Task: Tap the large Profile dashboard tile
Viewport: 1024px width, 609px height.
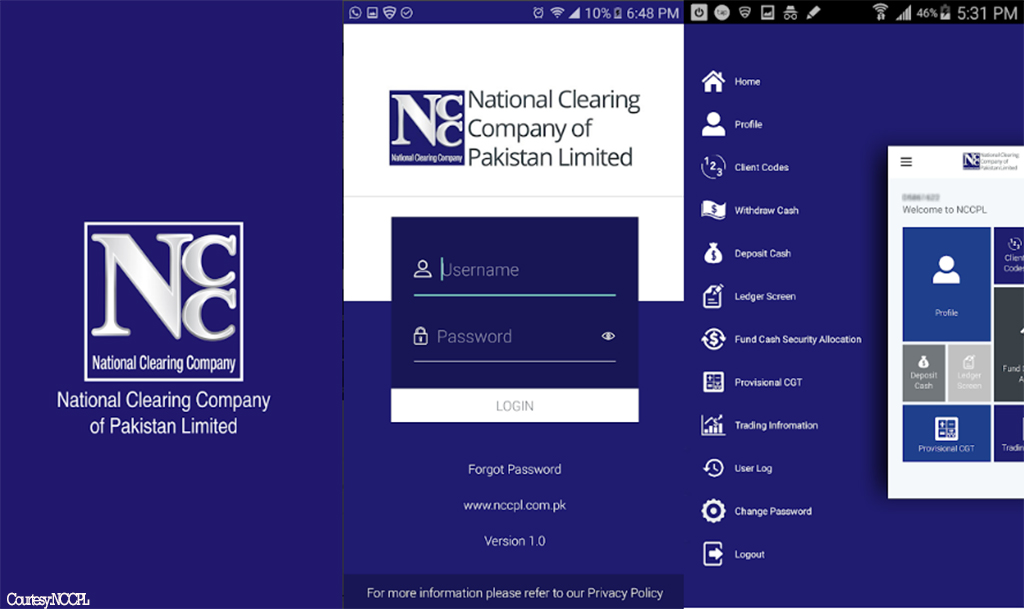Action: [946, 284]
